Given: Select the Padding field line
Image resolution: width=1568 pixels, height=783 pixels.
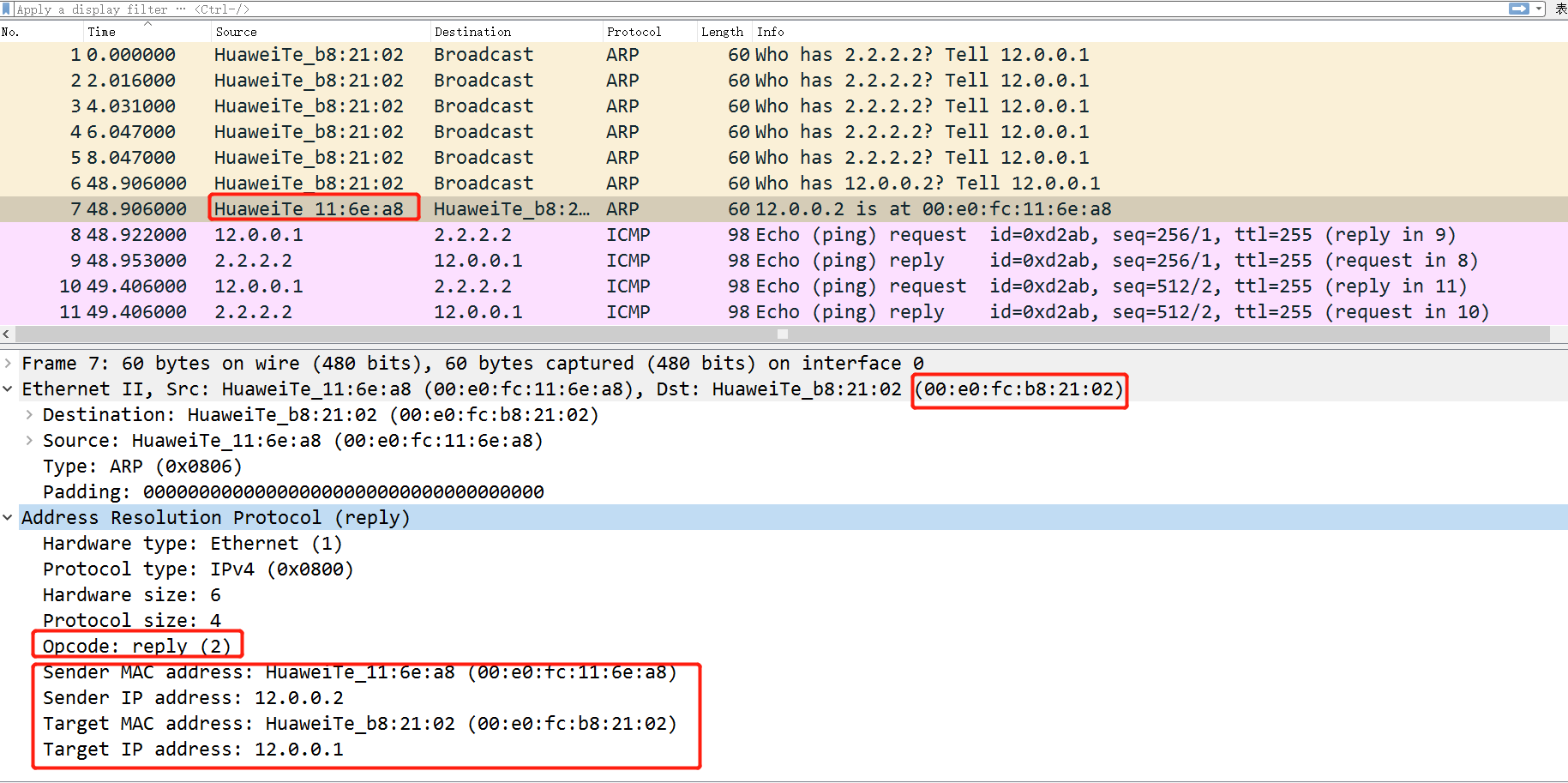Looking at the screenshot, I should pyautogui.click(x=293, y=492).
